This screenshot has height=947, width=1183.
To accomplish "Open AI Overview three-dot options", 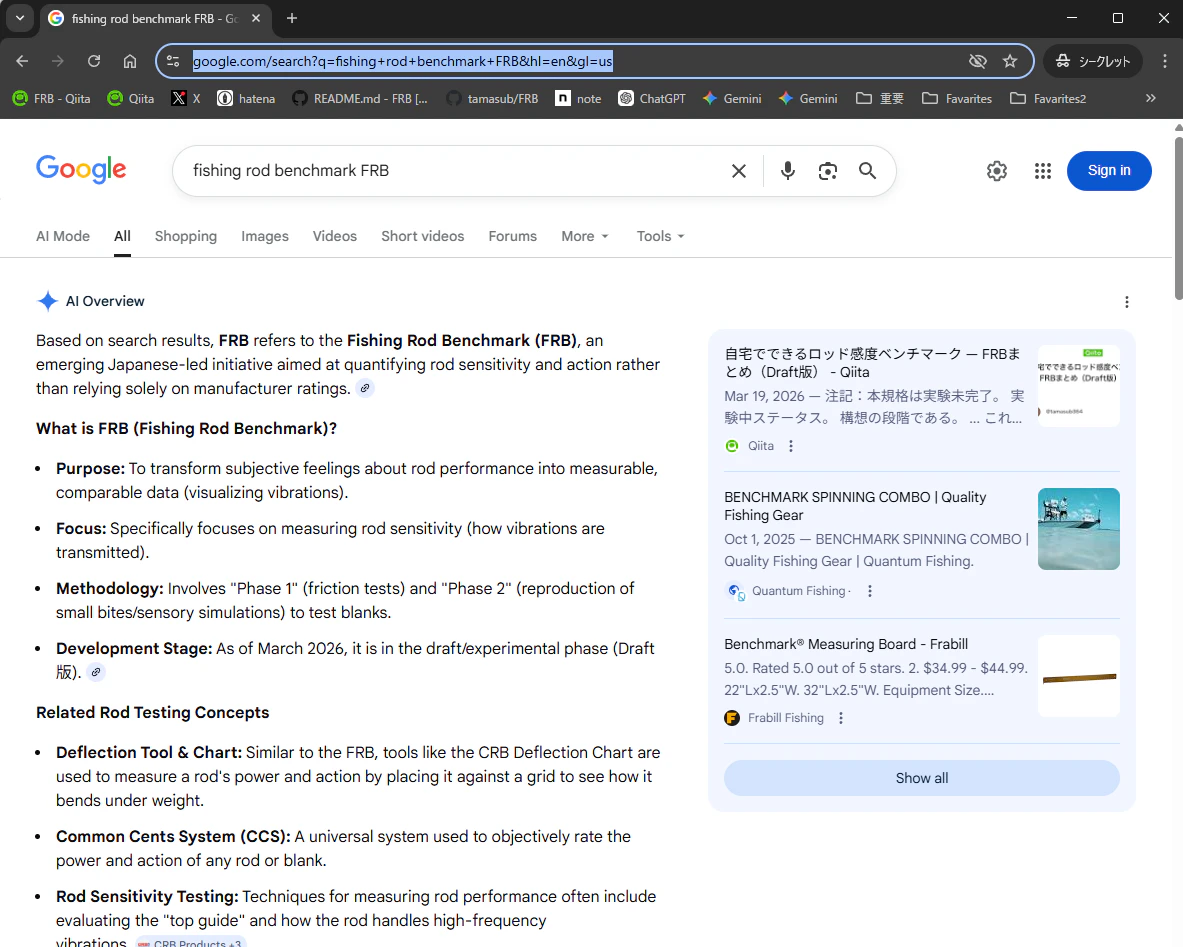I will pos(1126,302).
